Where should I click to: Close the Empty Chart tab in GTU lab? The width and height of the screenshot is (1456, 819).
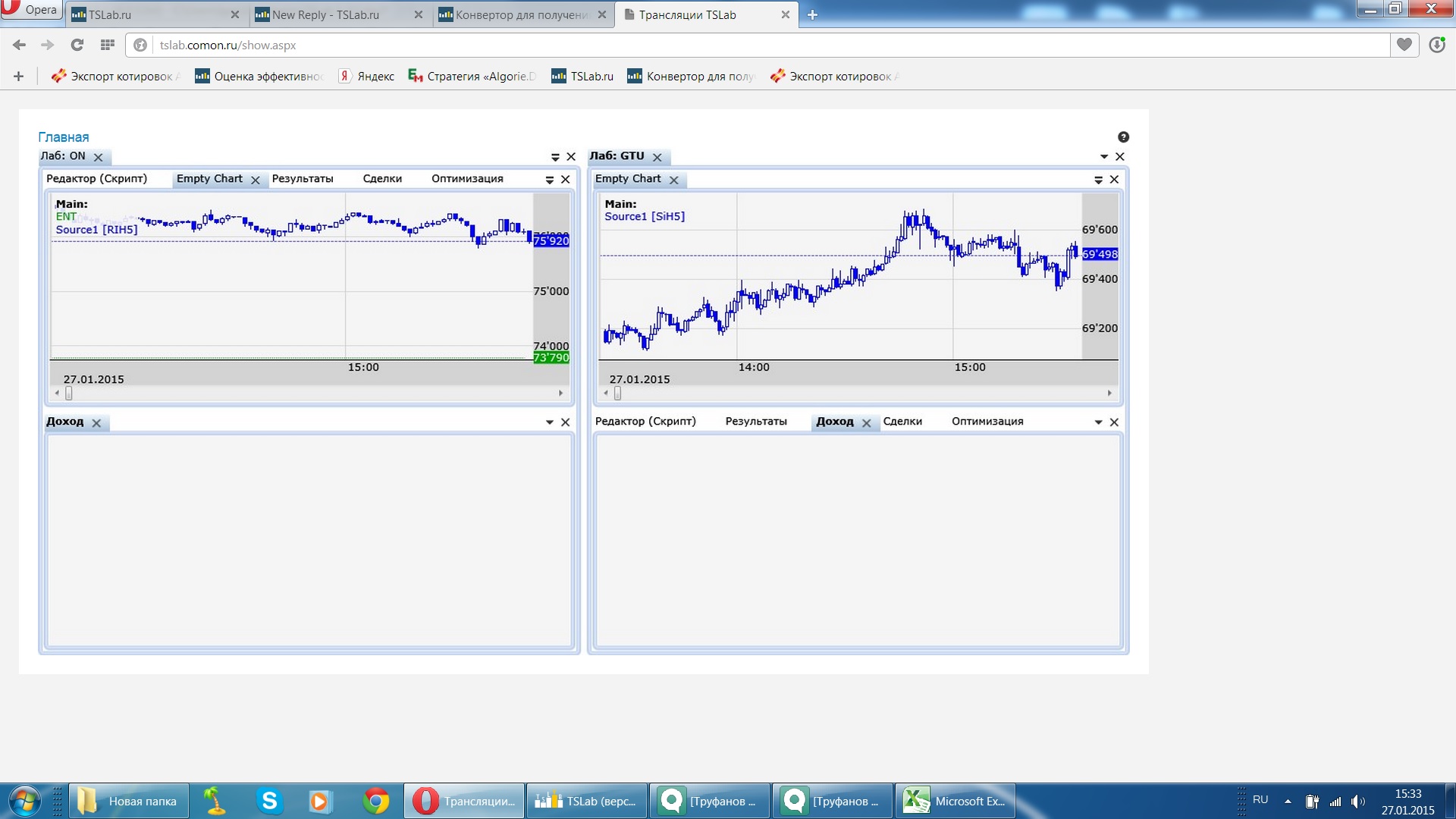click(673, 180)
